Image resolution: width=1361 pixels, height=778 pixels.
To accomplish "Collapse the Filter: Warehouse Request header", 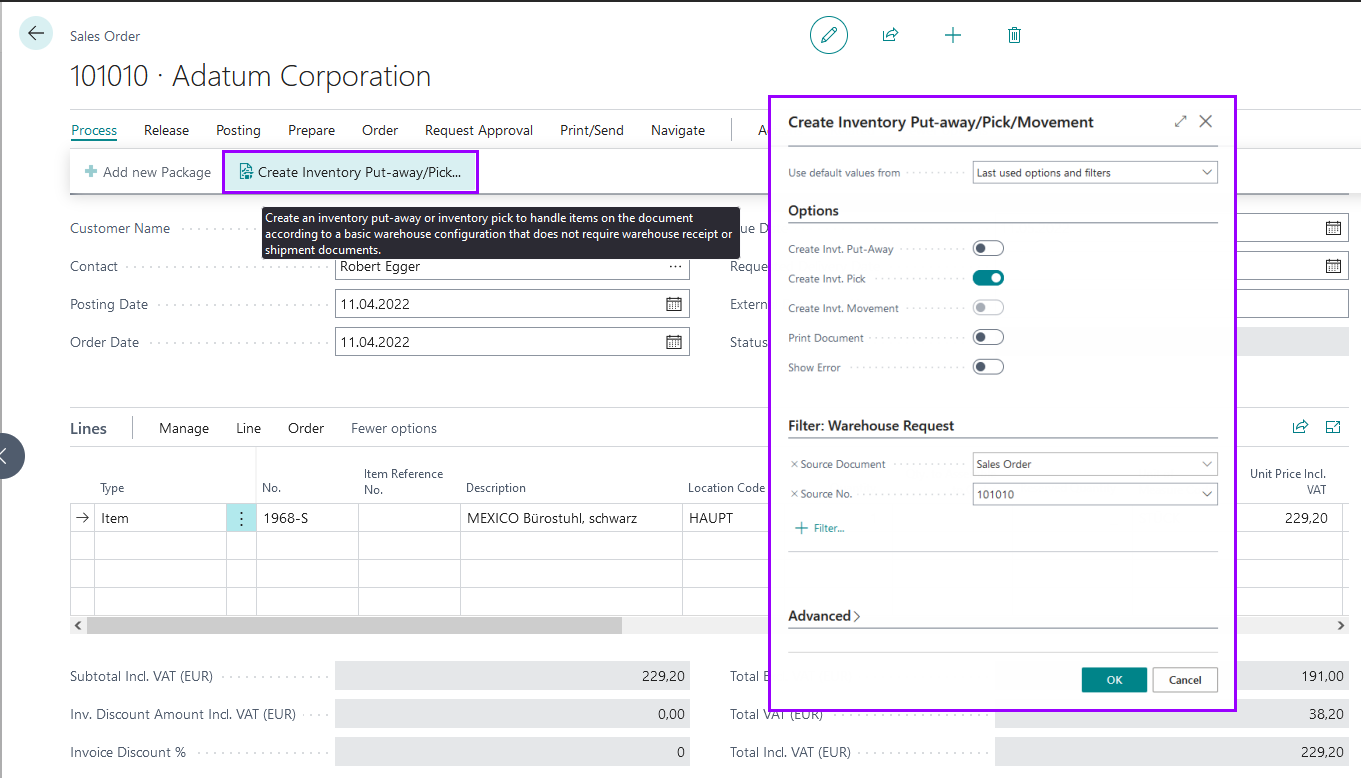I will point(871,426).
